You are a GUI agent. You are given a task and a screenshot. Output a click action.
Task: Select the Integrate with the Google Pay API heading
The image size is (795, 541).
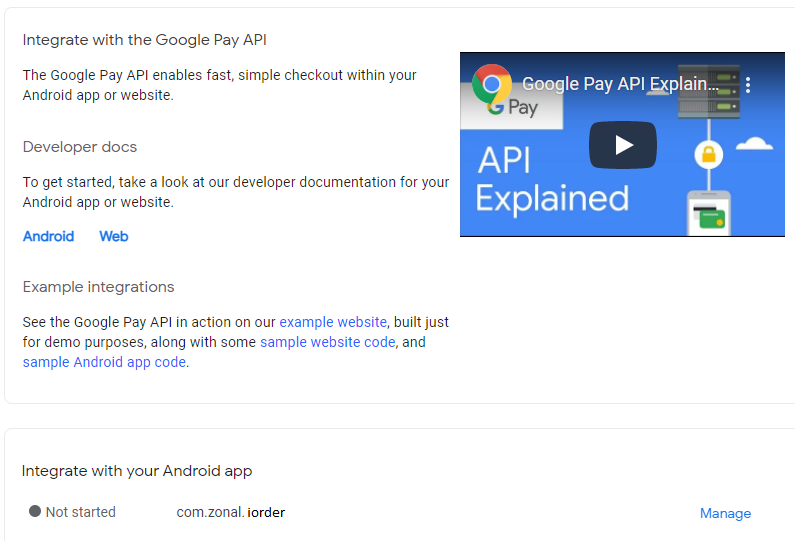[144, 40]
